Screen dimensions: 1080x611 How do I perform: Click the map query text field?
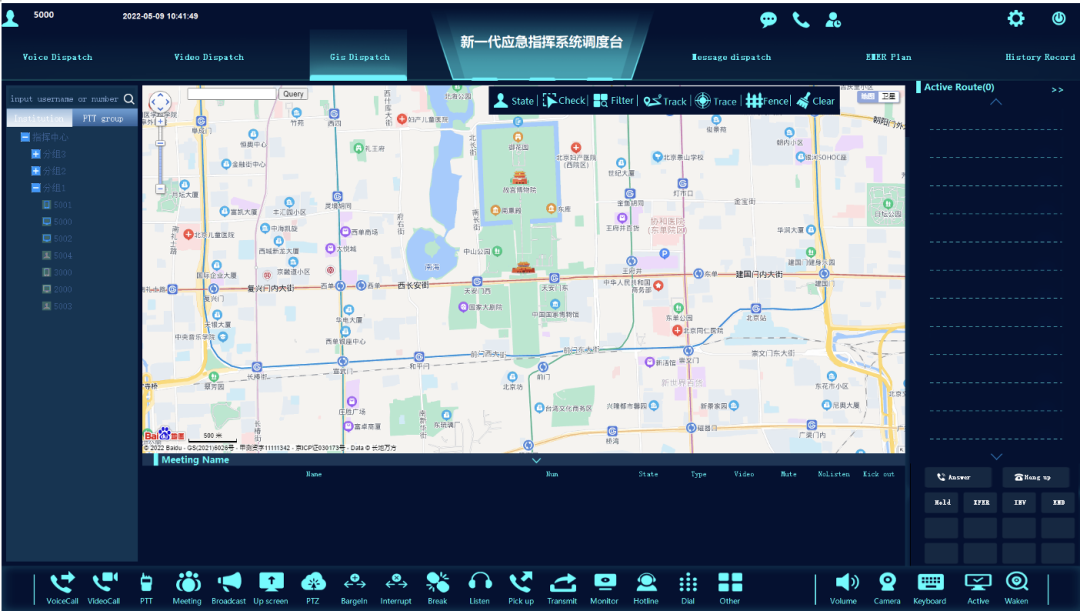[x=232, y=94]
